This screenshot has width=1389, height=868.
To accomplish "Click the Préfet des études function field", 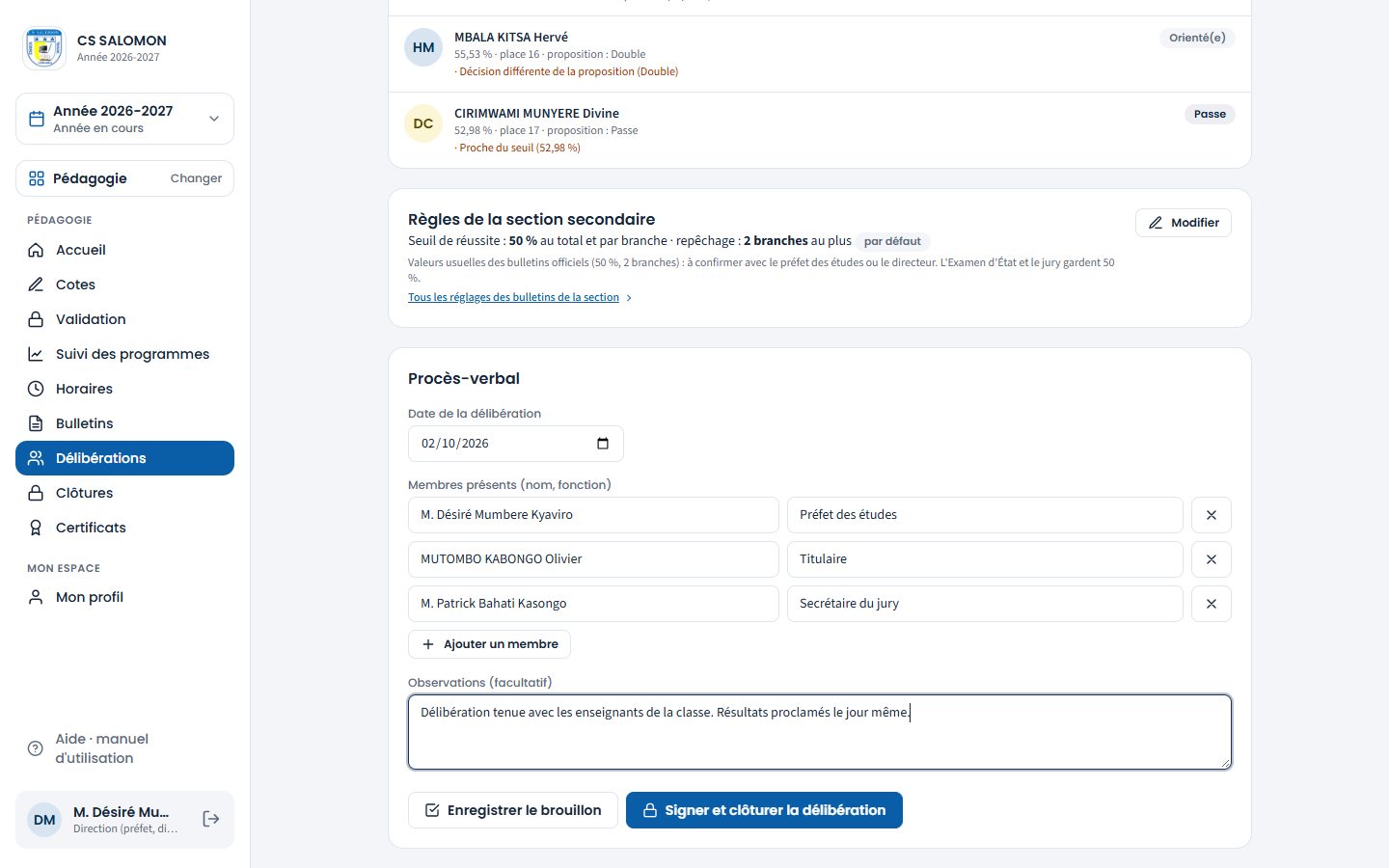I will click(x=985, y=515).
